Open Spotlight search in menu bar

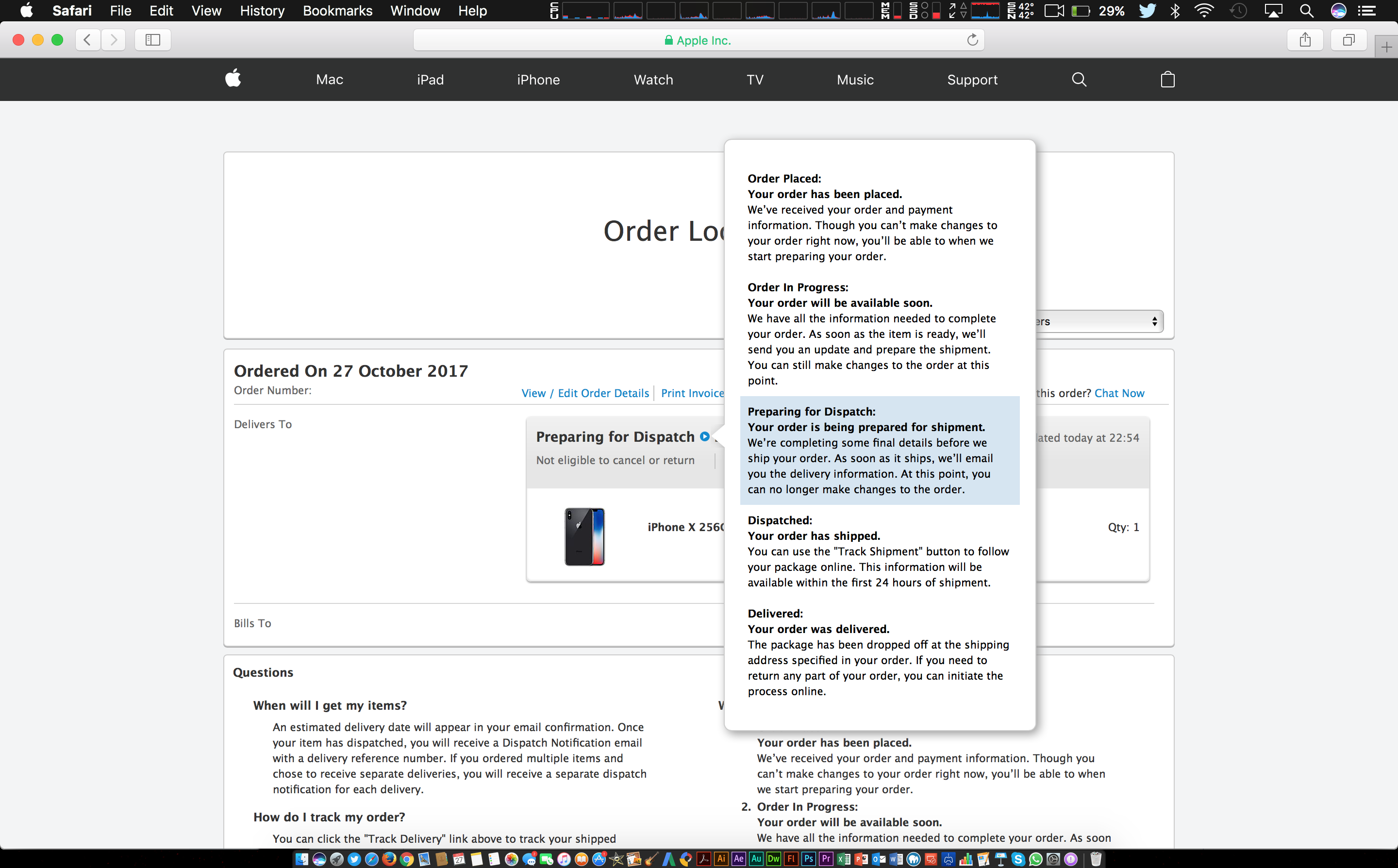tap(1307, 10)
